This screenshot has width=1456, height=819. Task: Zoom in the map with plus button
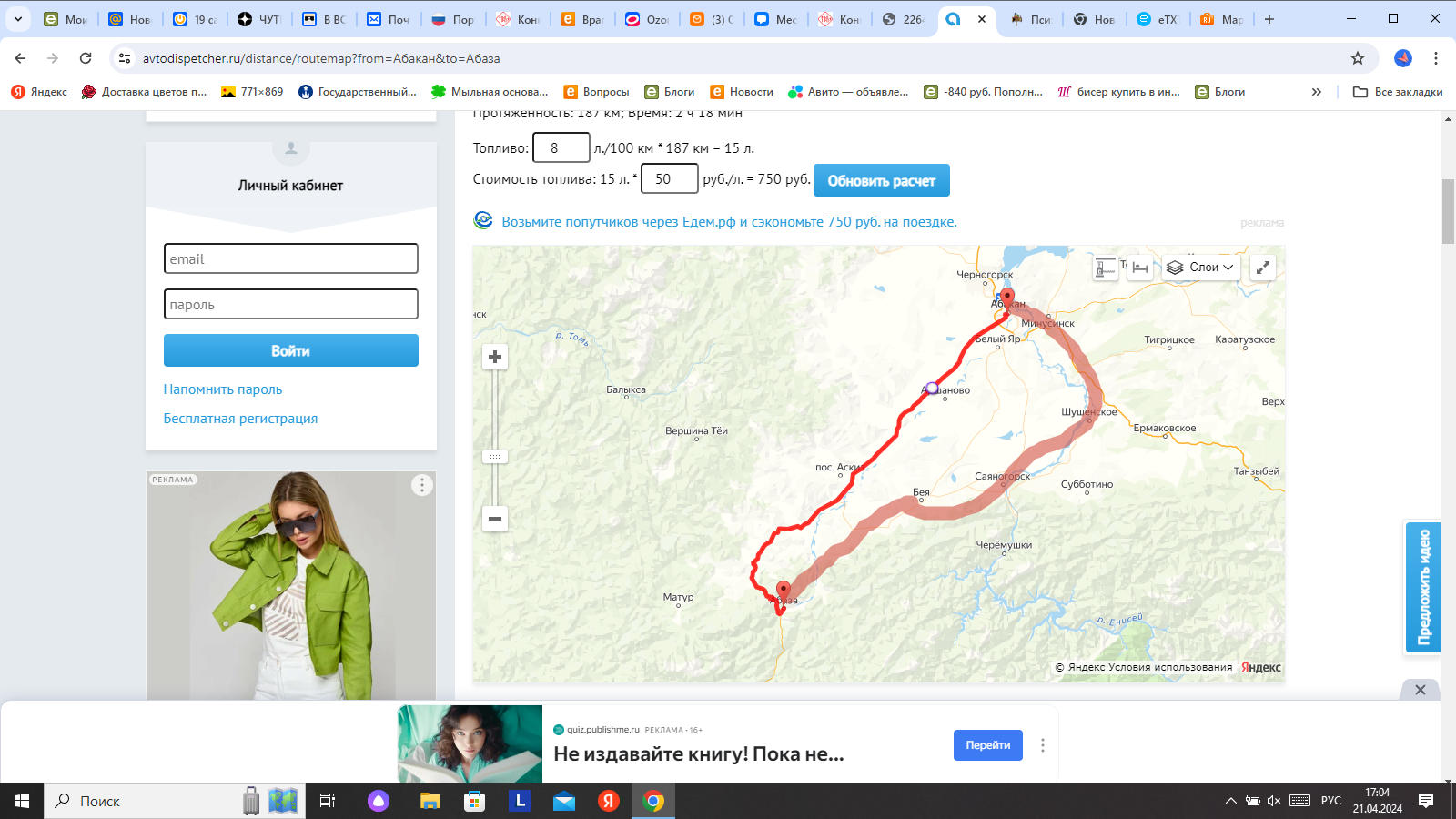(x=495, y=357)
